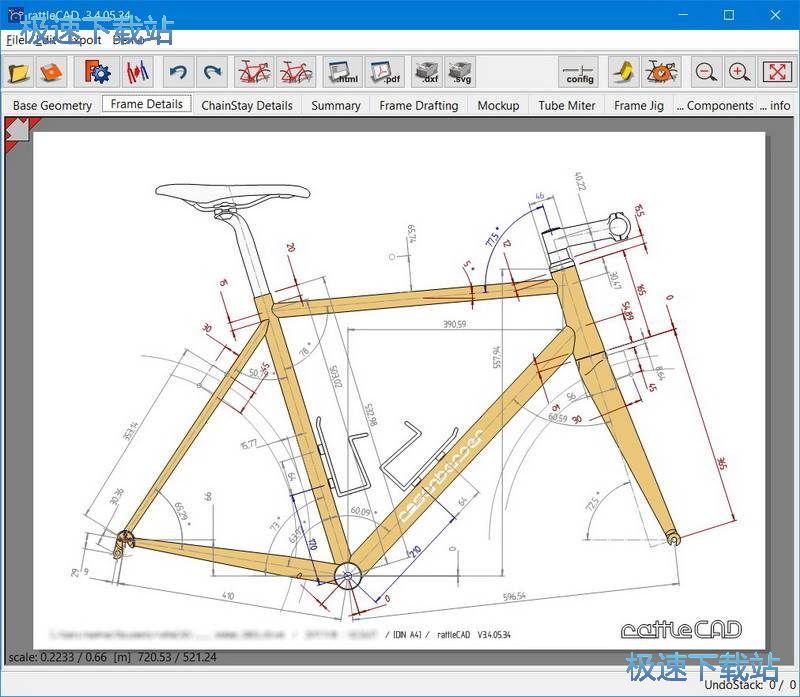Click the 596.54 front-center dimension

pyautogui.click(x=514, y=596)
